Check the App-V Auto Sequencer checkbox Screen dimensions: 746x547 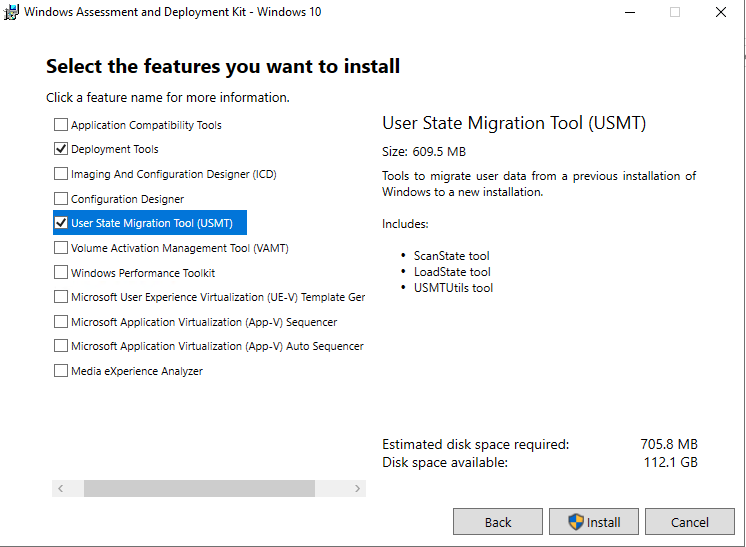(x=61, y=346)
